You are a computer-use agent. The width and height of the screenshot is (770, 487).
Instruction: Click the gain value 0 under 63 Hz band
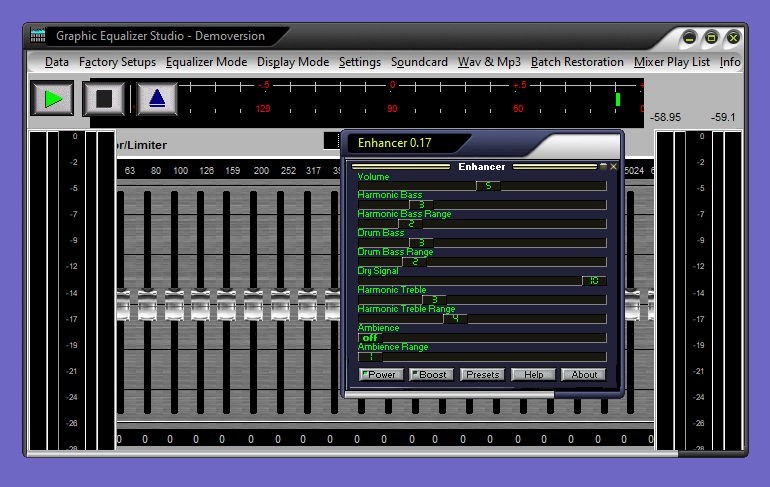pos(119,439)
